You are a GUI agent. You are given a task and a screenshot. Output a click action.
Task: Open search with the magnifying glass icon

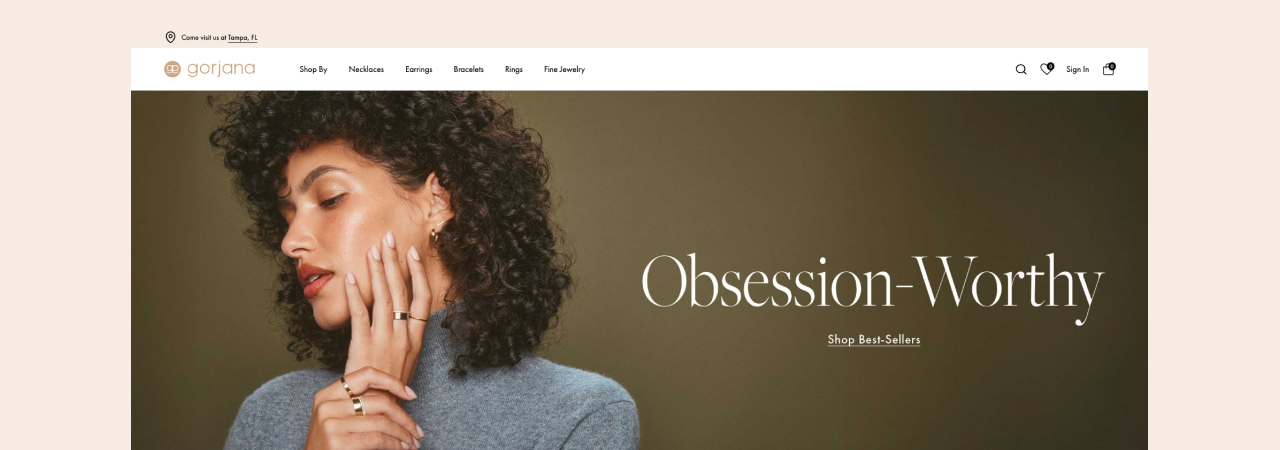point(1021,70)
